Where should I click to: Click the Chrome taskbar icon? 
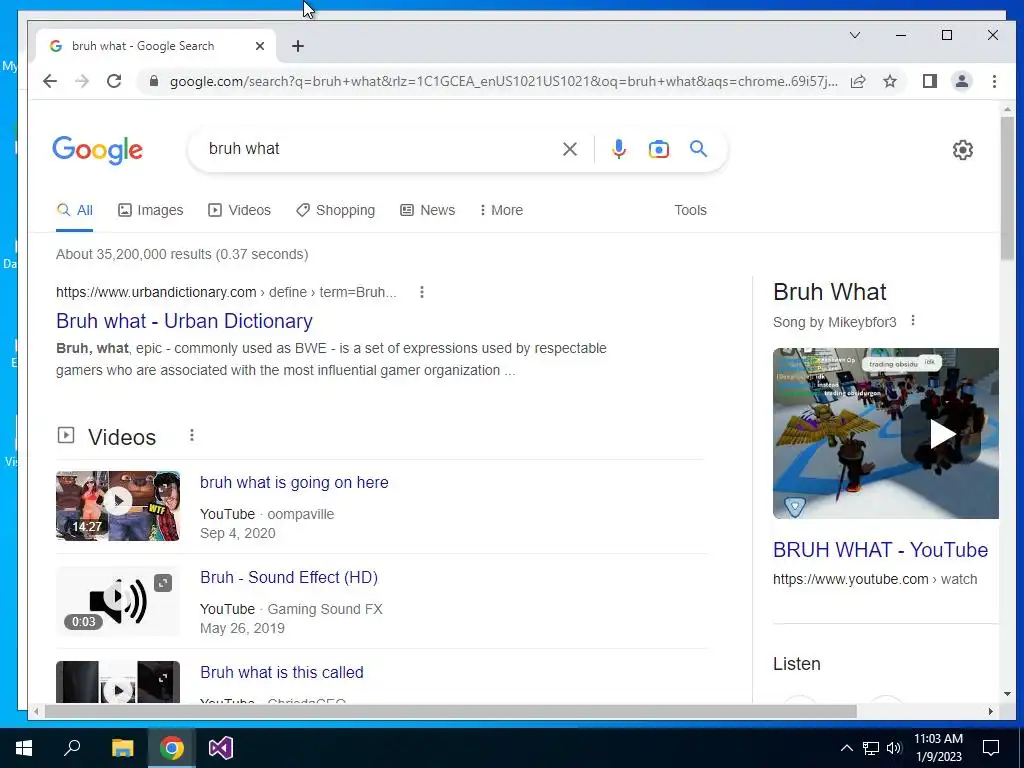172,748
